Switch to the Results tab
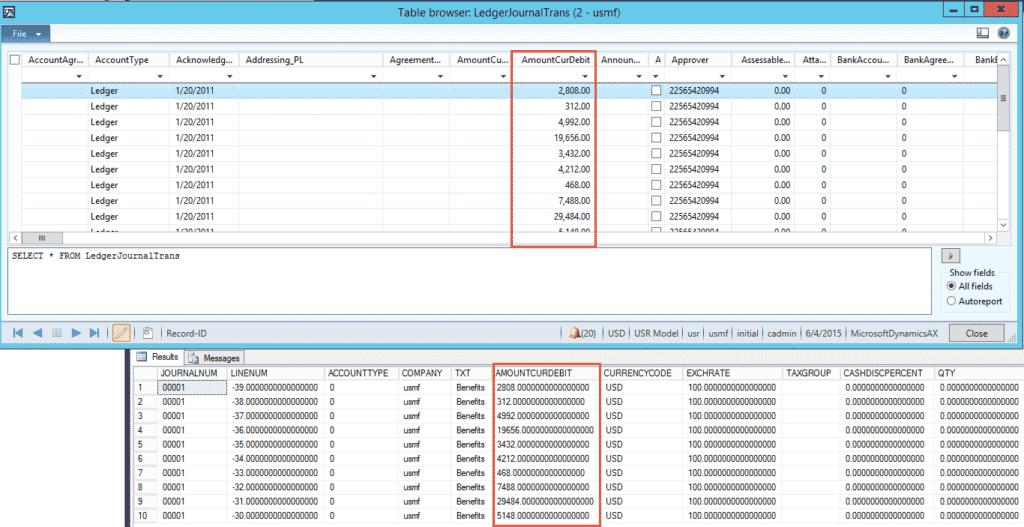Screen dimensions: 1024x527 pos(159,357)
